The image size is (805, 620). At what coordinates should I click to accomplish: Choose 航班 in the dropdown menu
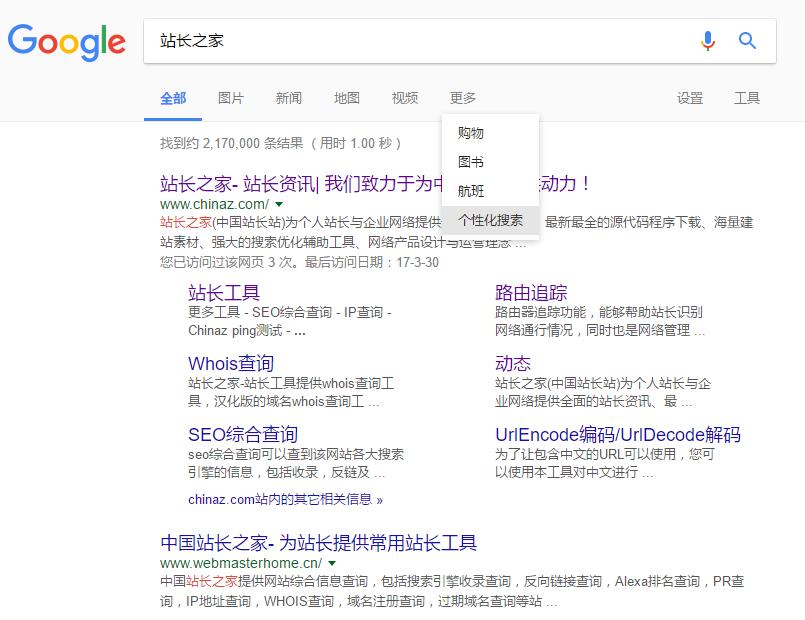(471, 191)
